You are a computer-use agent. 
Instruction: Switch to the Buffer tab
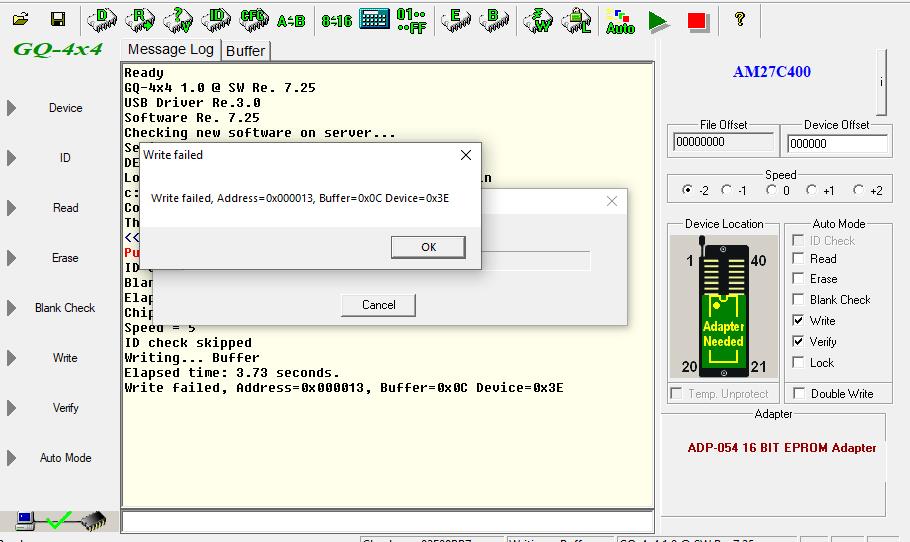(x=245, y=51)
